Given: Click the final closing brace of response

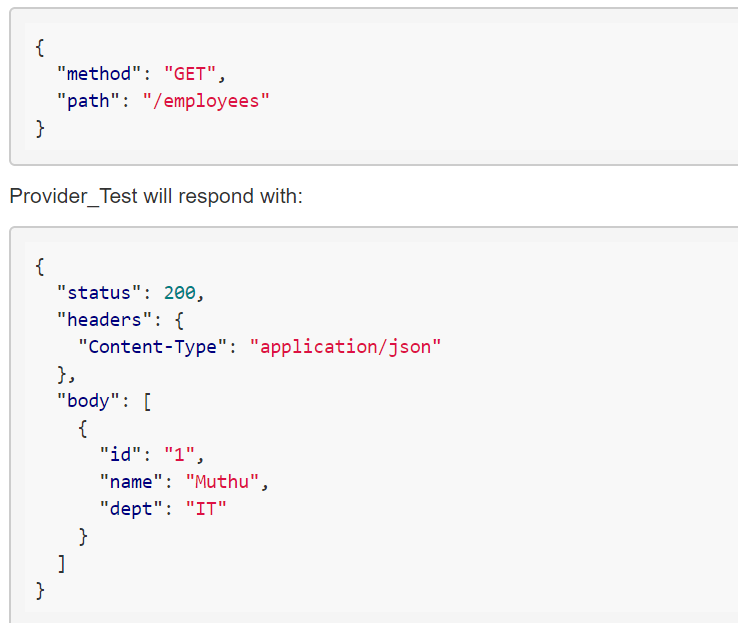Looking at the screenshot, I should pos(40,591).
